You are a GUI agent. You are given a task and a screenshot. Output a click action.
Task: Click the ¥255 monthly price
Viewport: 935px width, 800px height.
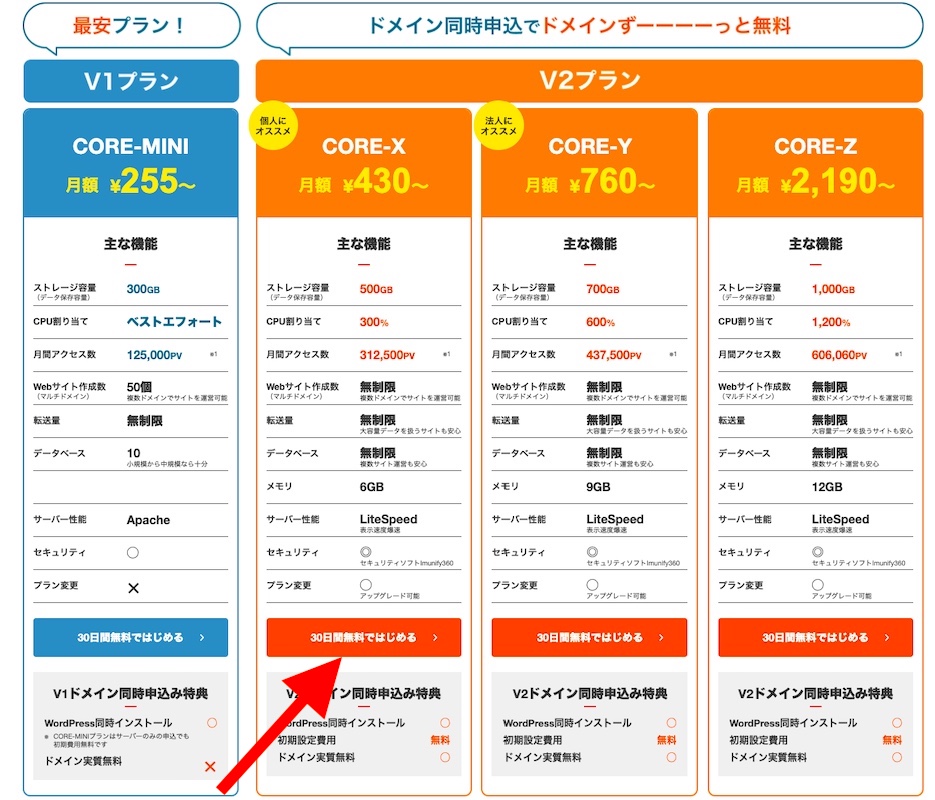point(153,181)
